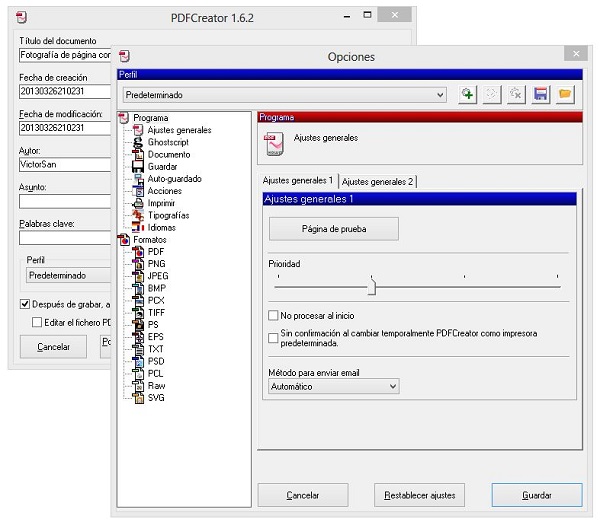Enable No procesar al inicio checkbox
600x522 pixels.
coord(274,316)
